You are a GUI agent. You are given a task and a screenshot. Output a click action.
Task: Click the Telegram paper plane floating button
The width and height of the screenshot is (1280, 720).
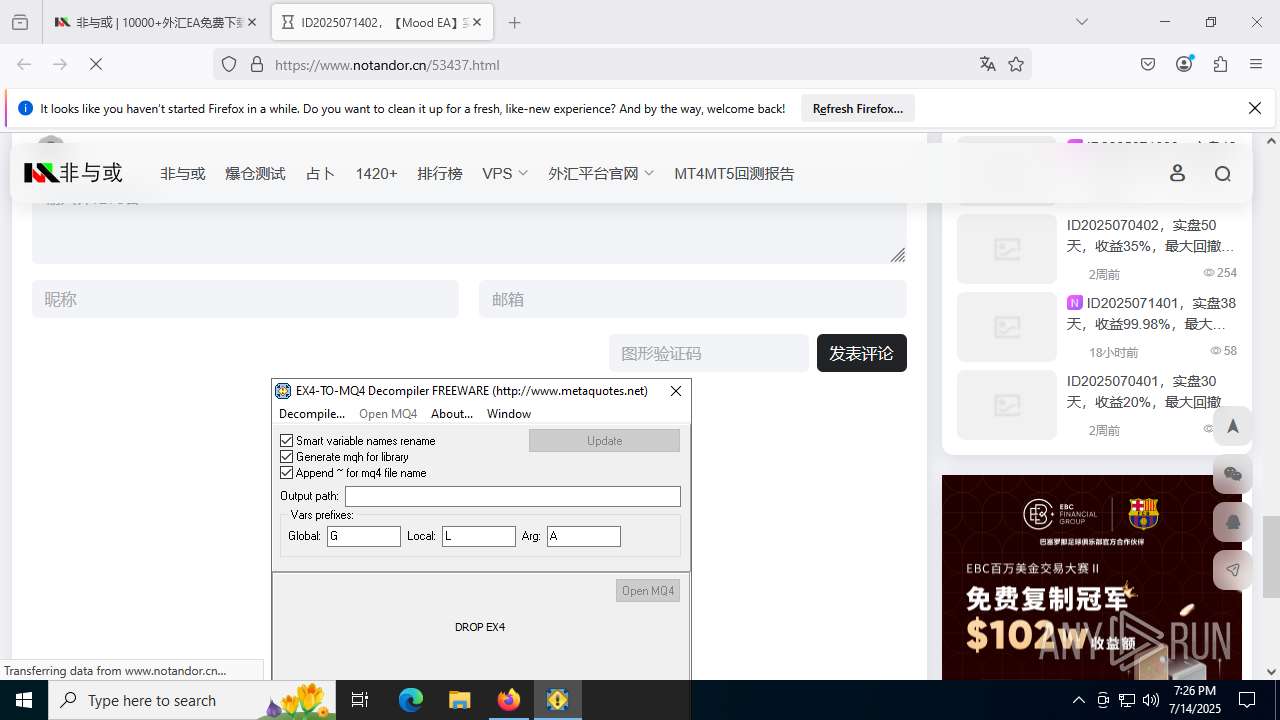tap(1232, 570)
